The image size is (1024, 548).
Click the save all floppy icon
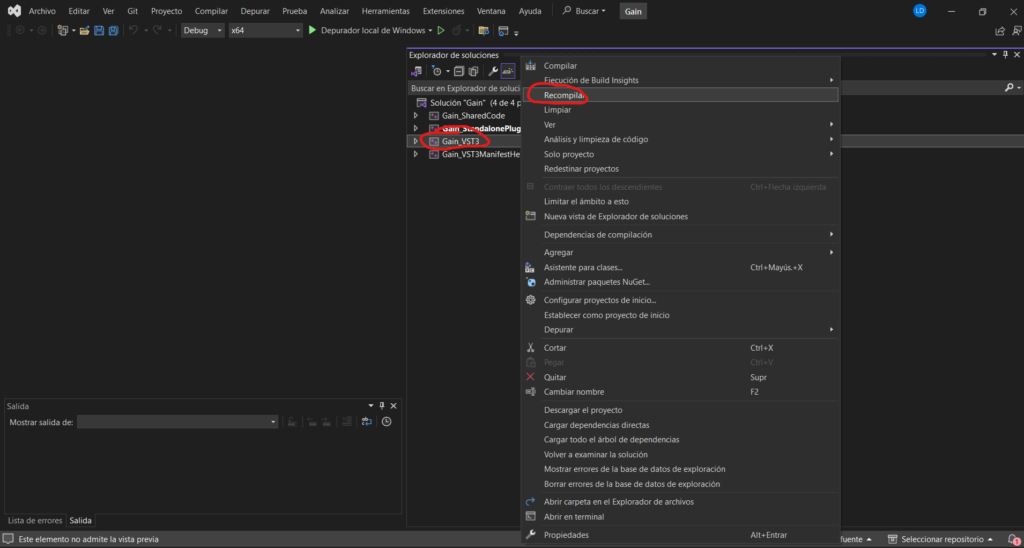click(114, 31)
